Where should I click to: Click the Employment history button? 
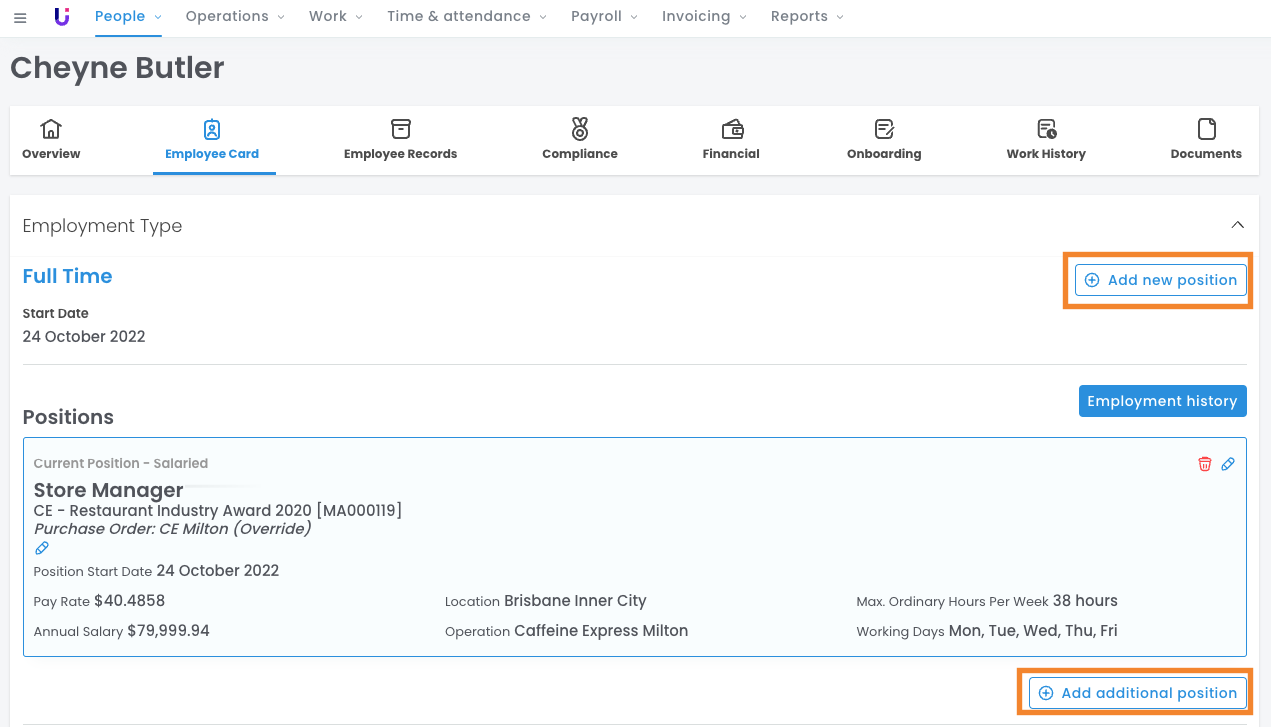pyautogui.click(x=1162, y=401)
